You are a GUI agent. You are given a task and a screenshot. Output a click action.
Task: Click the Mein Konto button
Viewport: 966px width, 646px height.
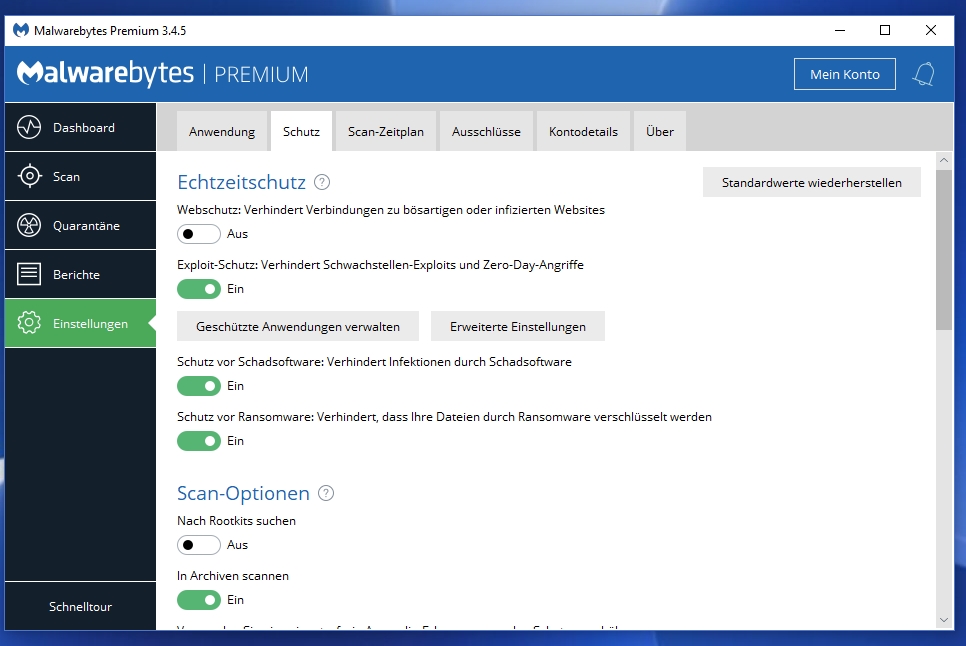845,74
